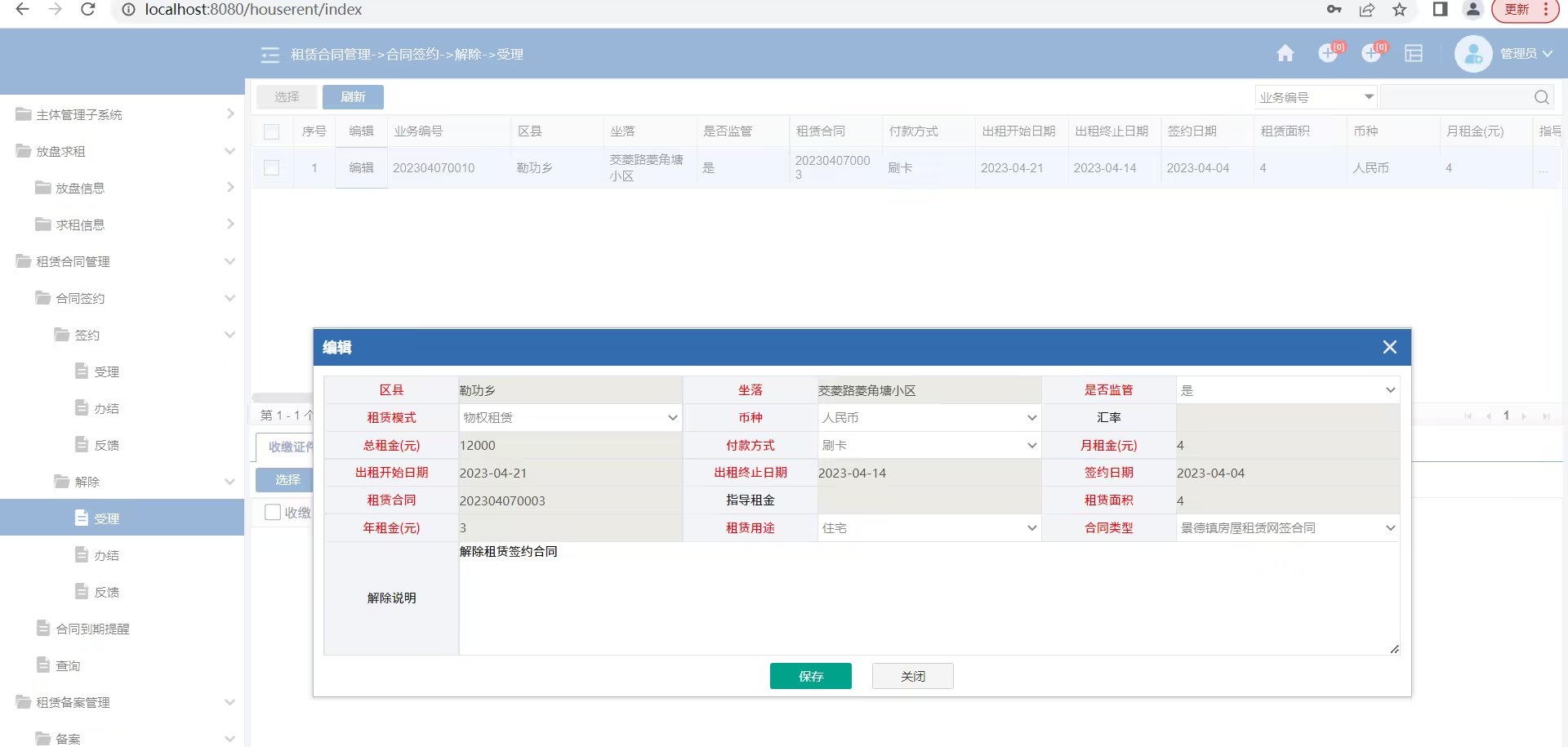The height and width of the screenshot is (747, 1568).
Task: Click the layout table icon in header
Action: click(1414, 54)
